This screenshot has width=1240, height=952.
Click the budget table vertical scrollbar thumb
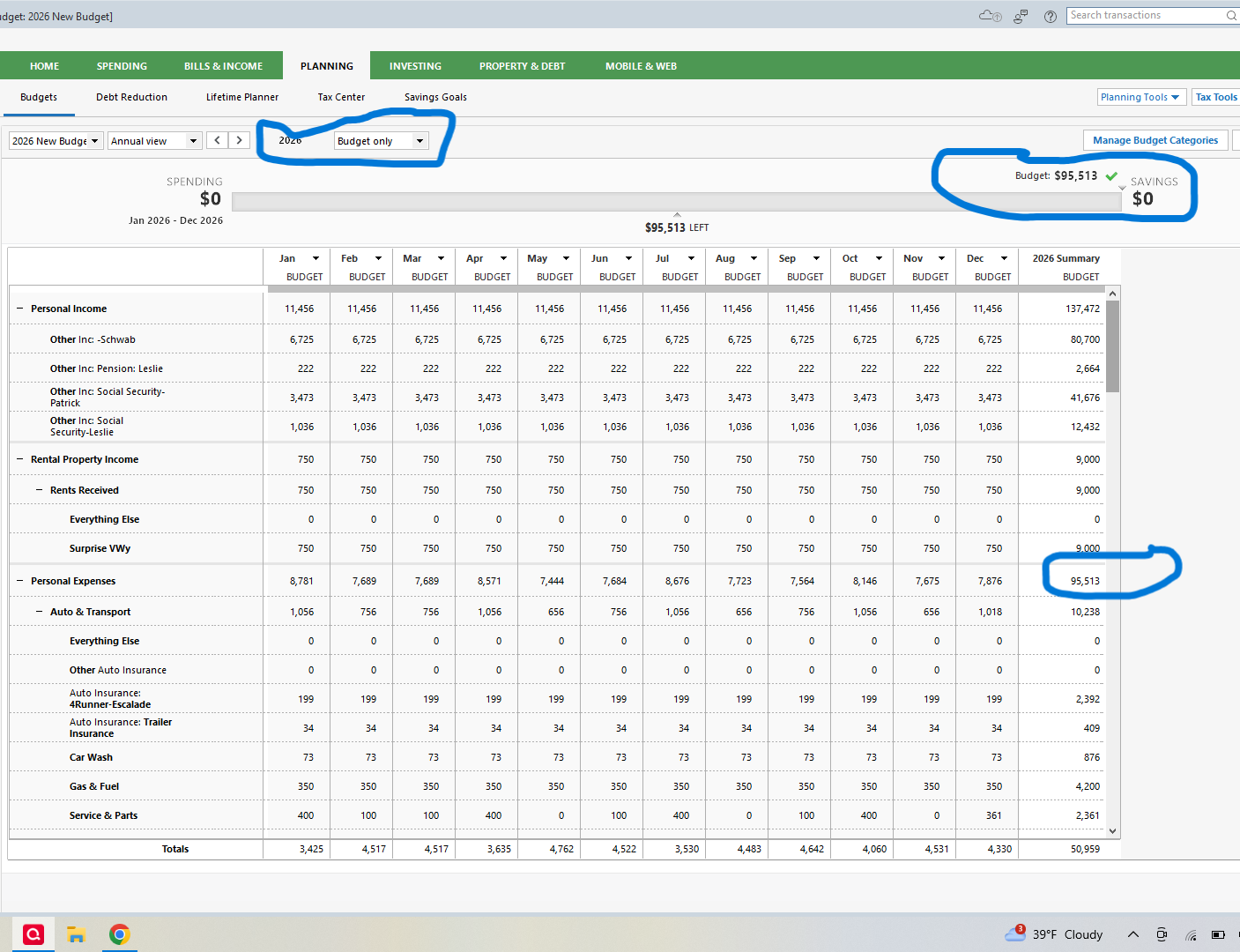pyautogui.click(x=1112, y=346)
